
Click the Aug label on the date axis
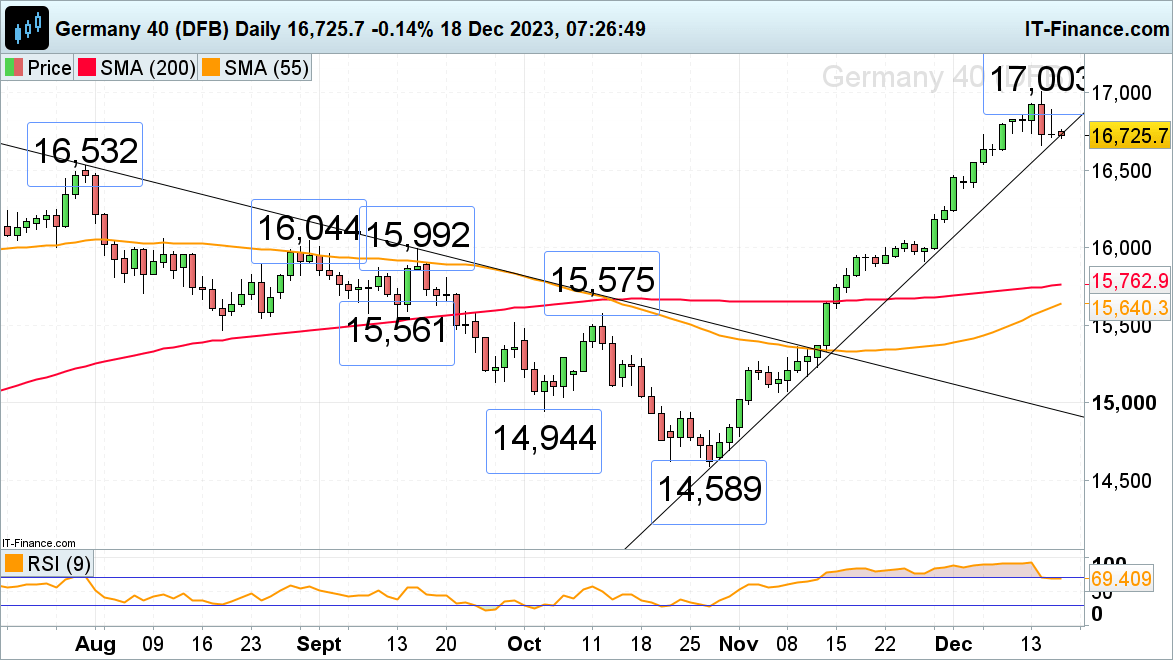[x=95, y=644]
